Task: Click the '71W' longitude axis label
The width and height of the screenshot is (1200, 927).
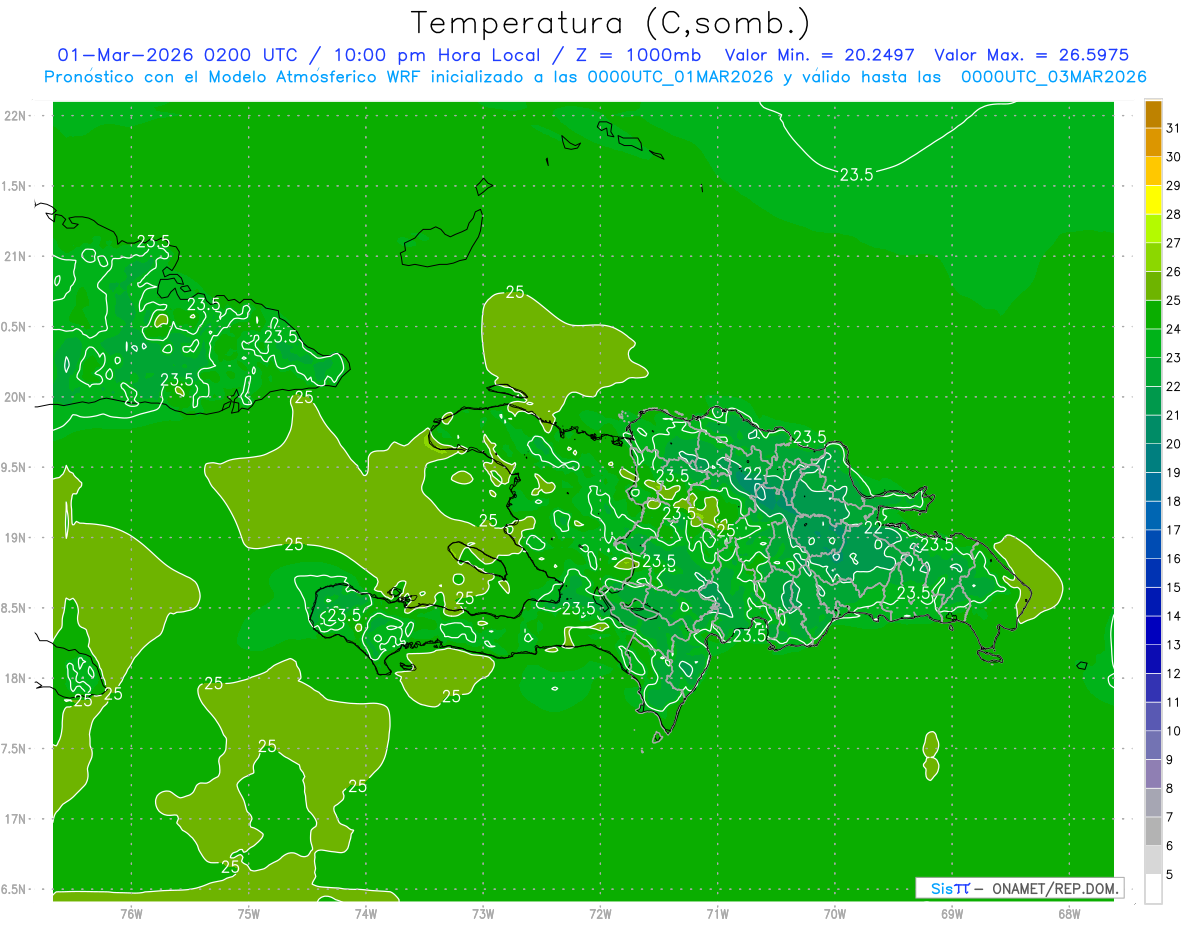Action: point(717,913)
